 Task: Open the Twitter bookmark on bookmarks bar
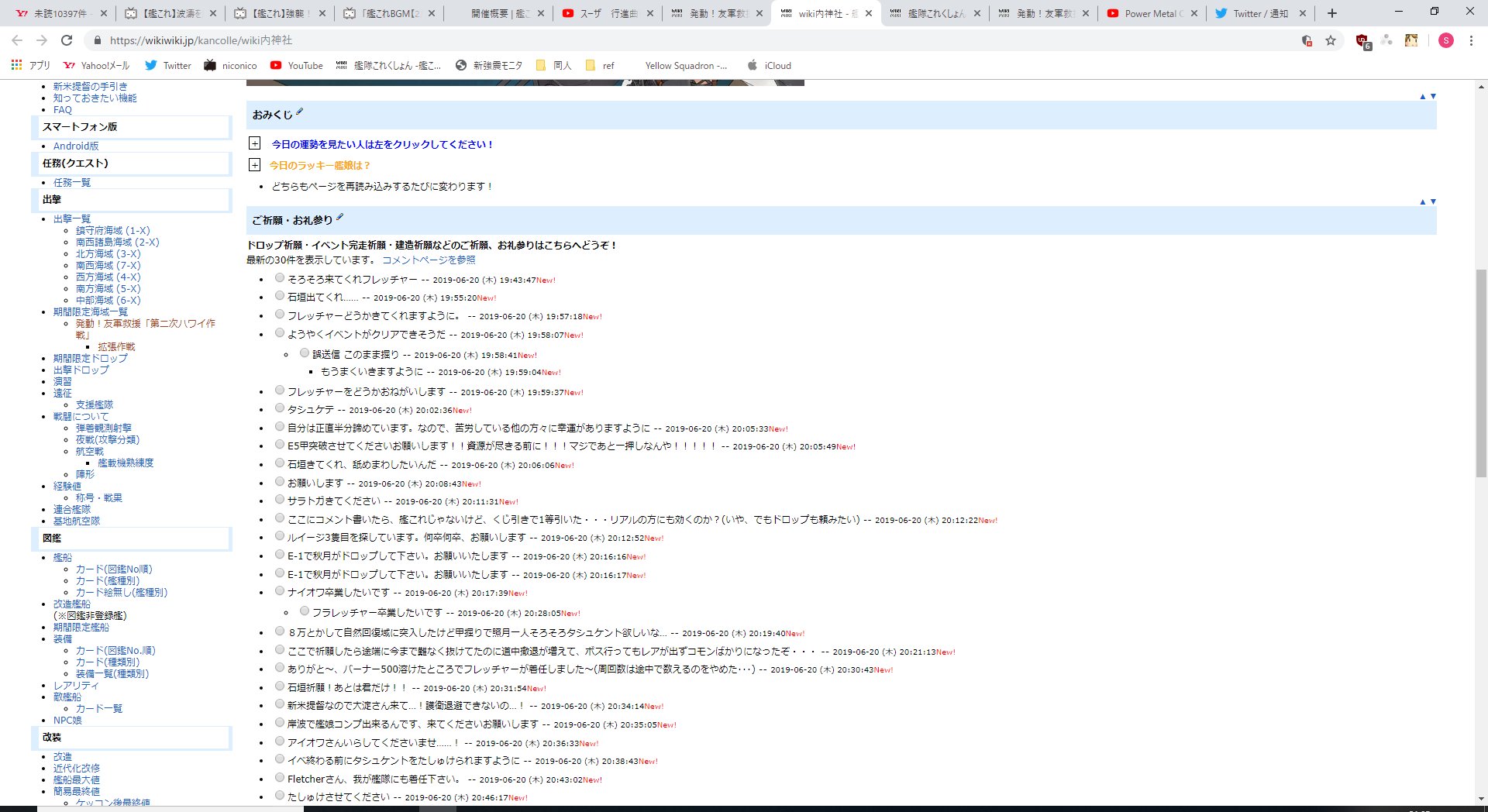167,66
